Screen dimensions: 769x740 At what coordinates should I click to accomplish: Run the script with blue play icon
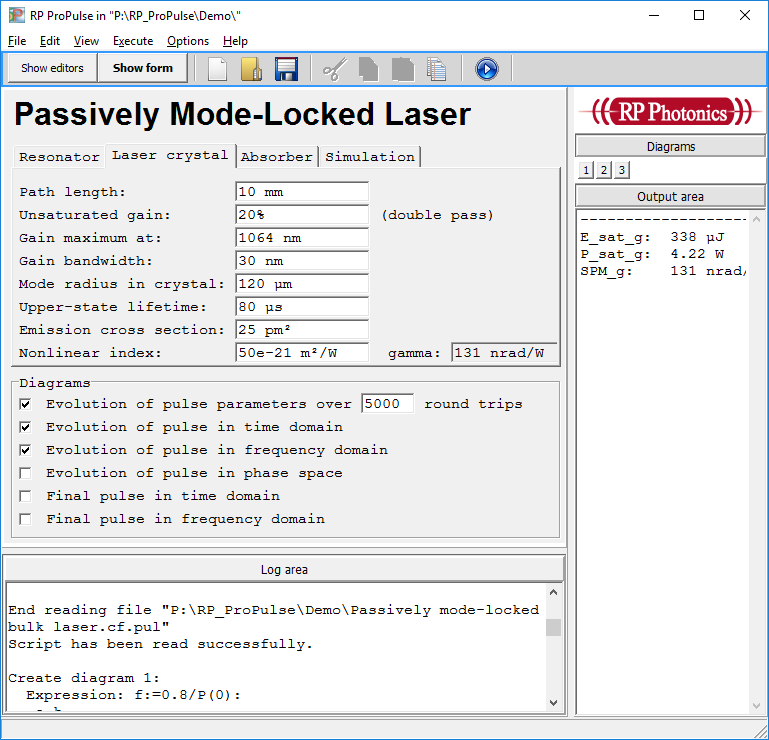(x=487, y=69)
